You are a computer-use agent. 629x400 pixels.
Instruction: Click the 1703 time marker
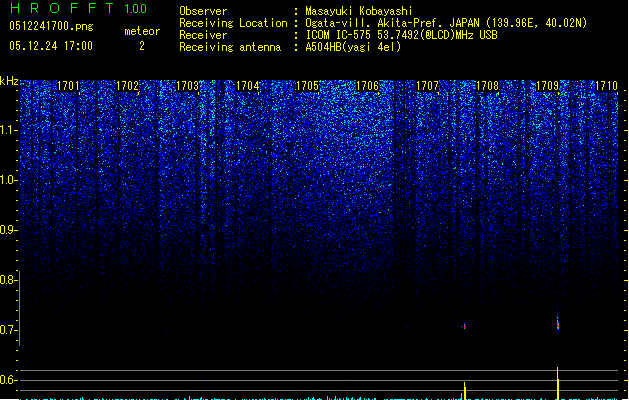point(187,86)
